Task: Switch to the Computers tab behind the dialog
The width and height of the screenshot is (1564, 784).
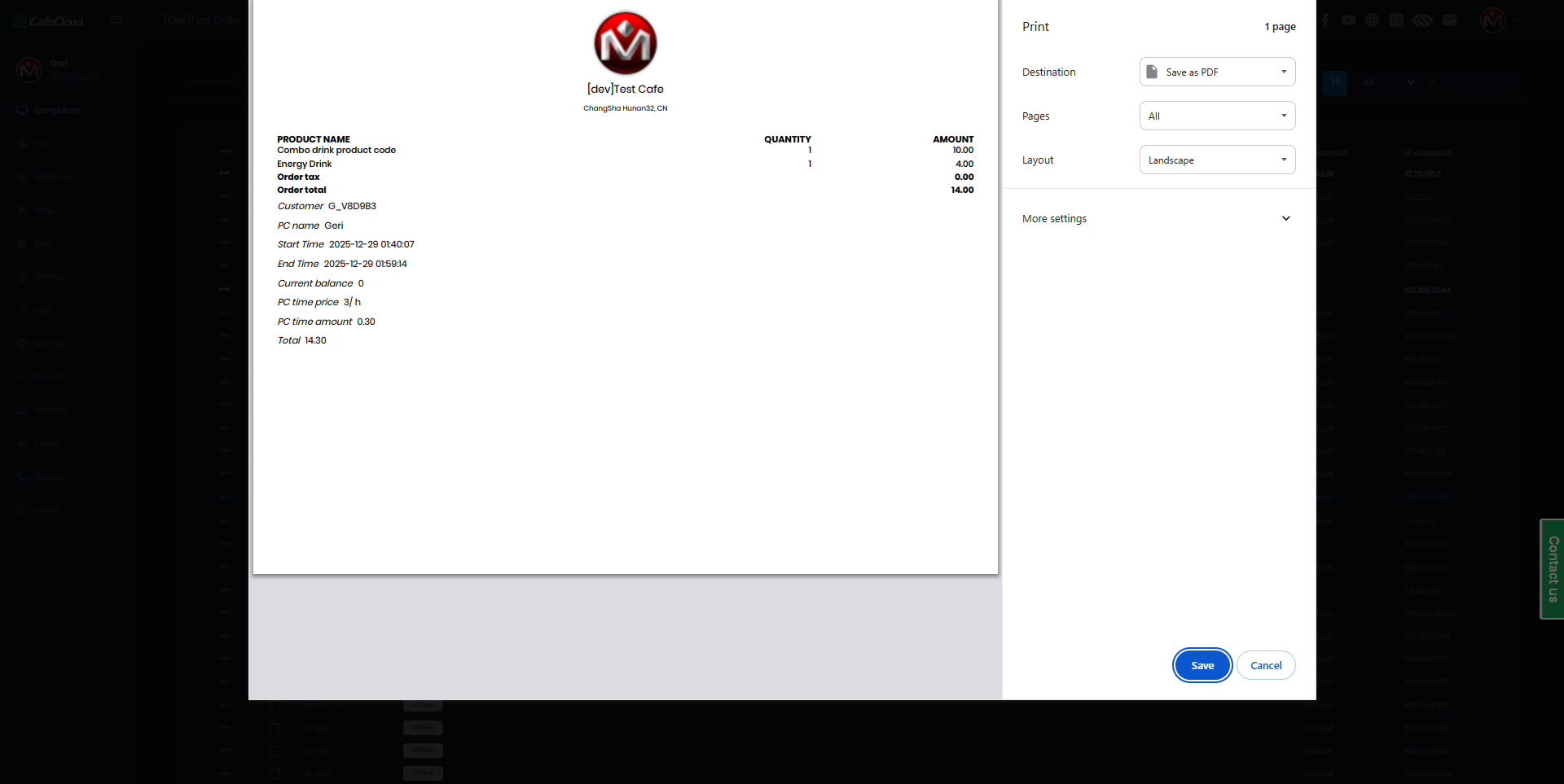Action: 209,82
